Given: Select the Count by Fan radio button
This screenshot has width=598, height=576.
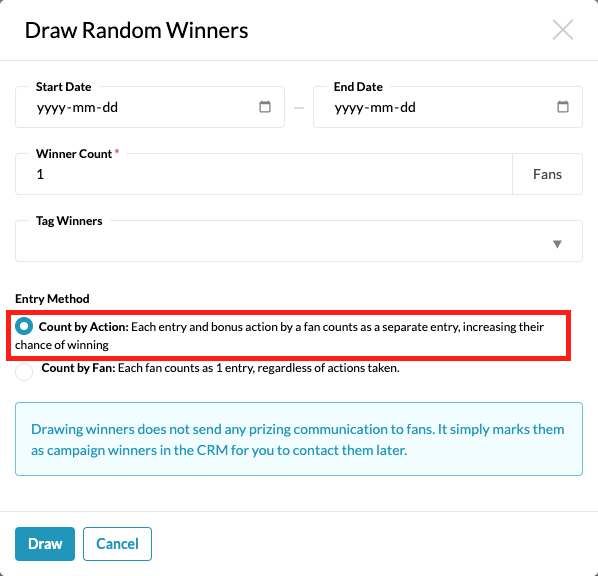Looking at the screenshot, I should click(24, 371).
